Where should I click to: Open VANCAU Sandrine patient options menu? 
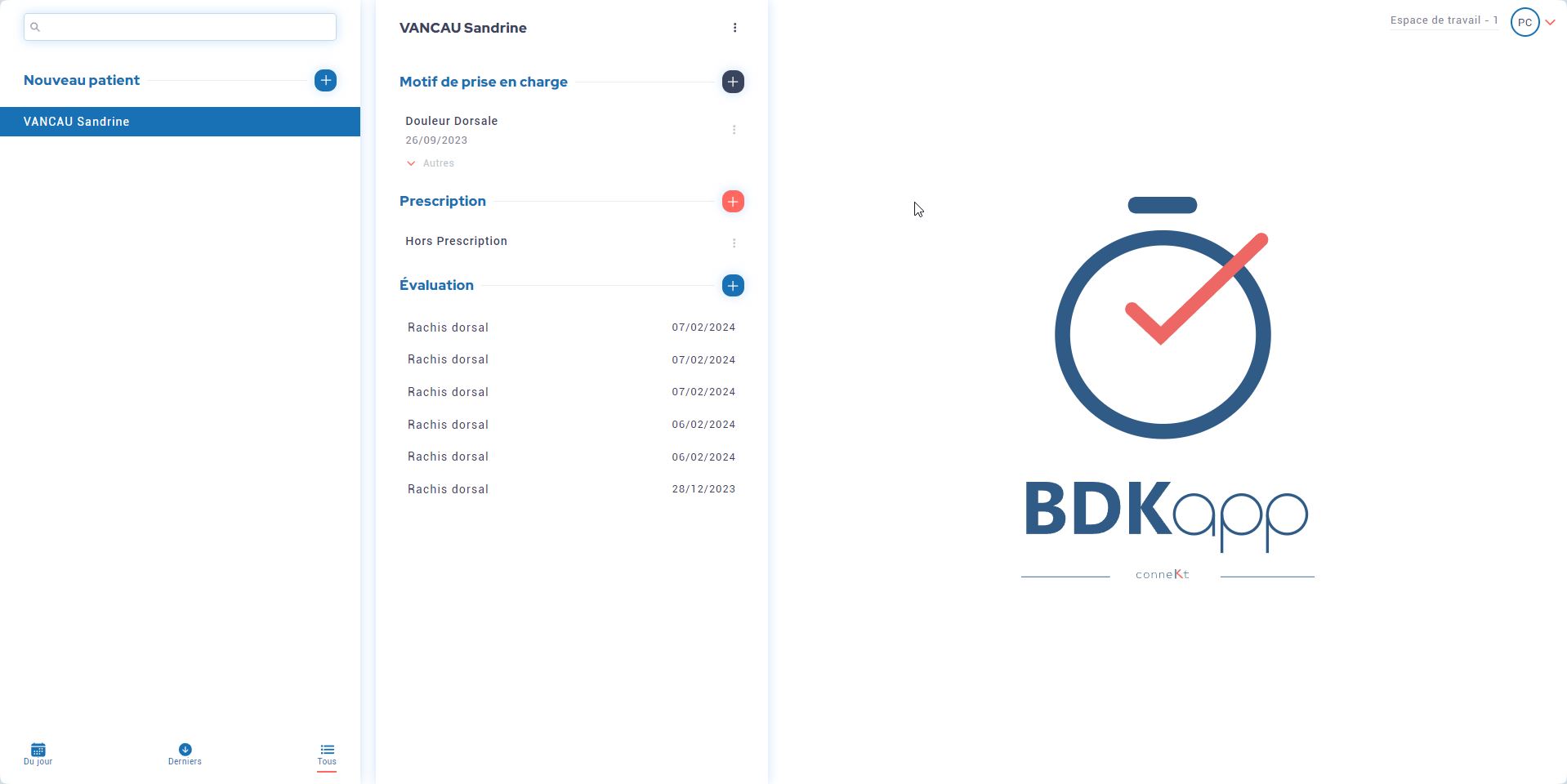734,28
